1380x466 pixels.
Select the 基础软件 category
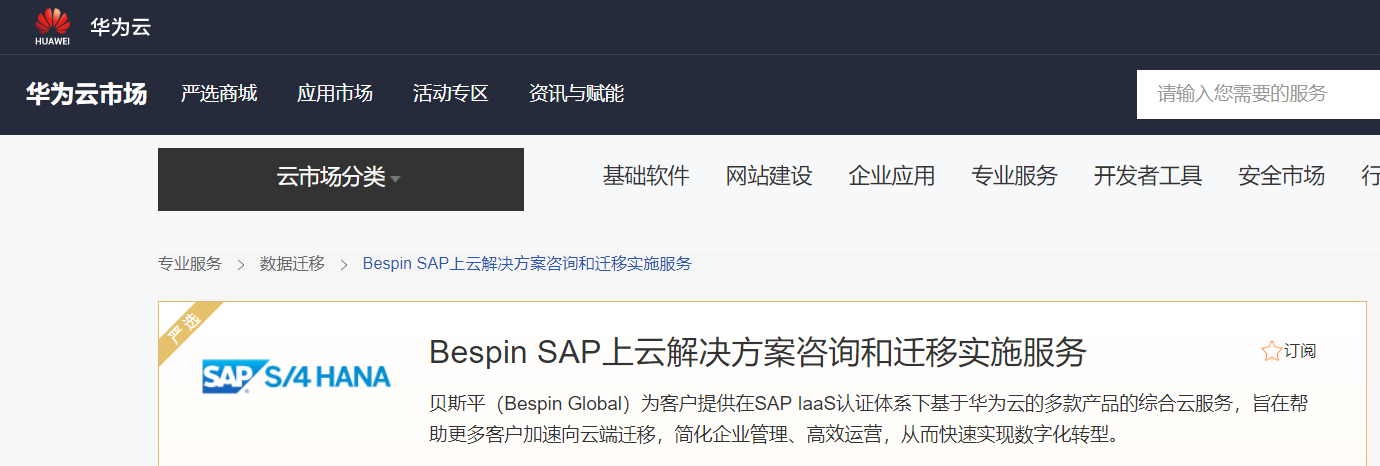tap(646, 176)
